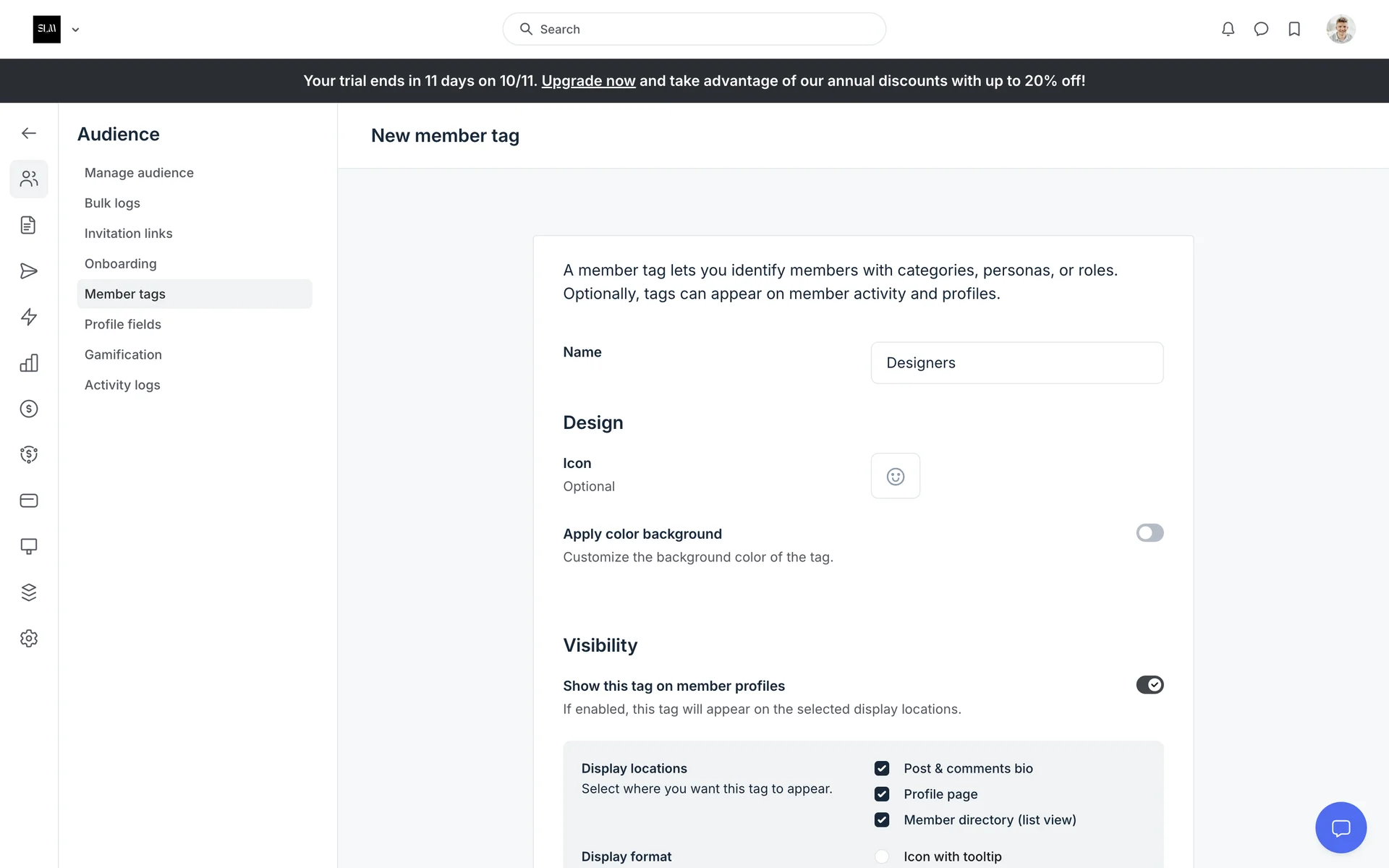Expand community switcher chevron by logo
This screenshot has width=1389, height=868.
tap(75, 30)
